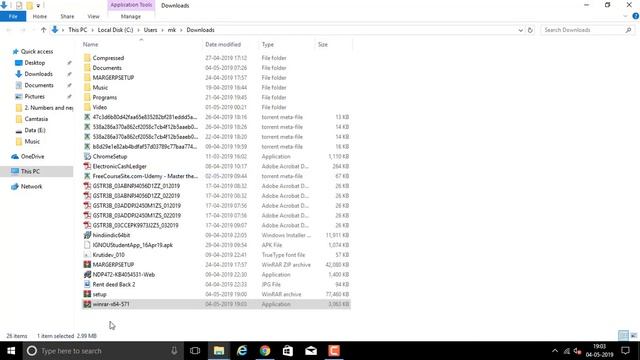This screenshot has height=360, width=640.
Task: Switch to large icons view button
Action: 633,336
